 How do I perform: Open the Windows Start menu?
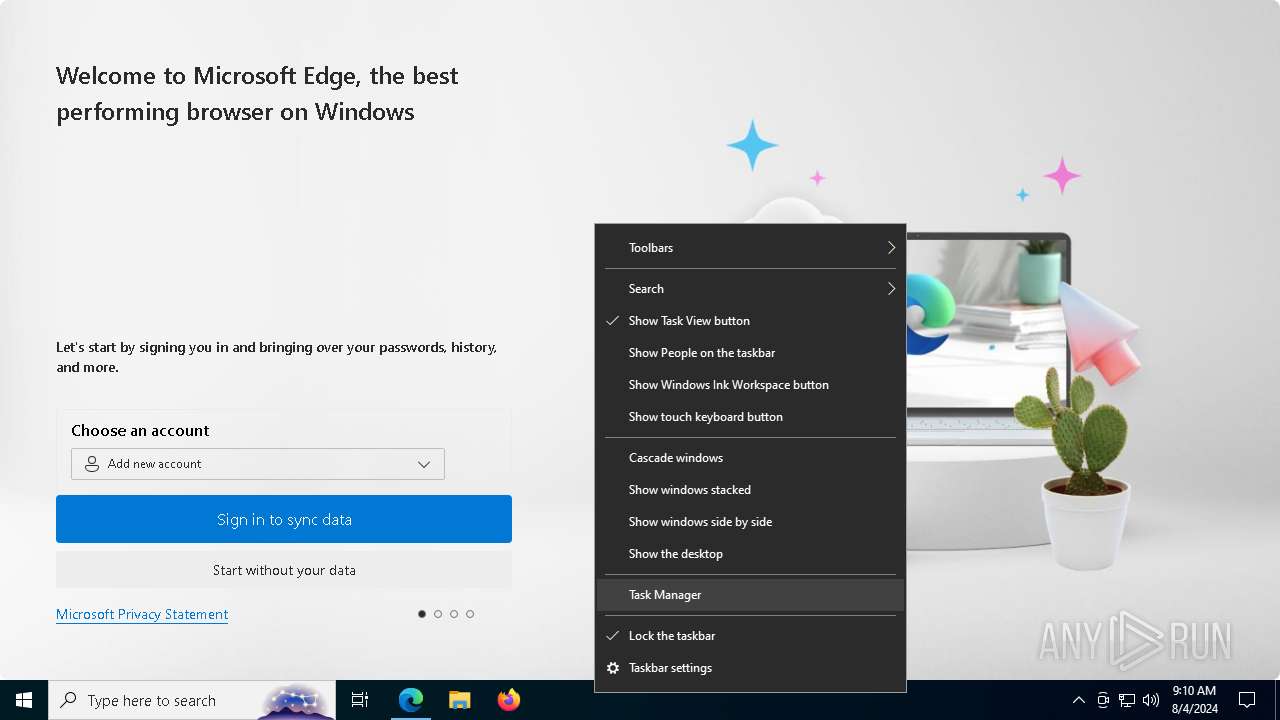24,700
